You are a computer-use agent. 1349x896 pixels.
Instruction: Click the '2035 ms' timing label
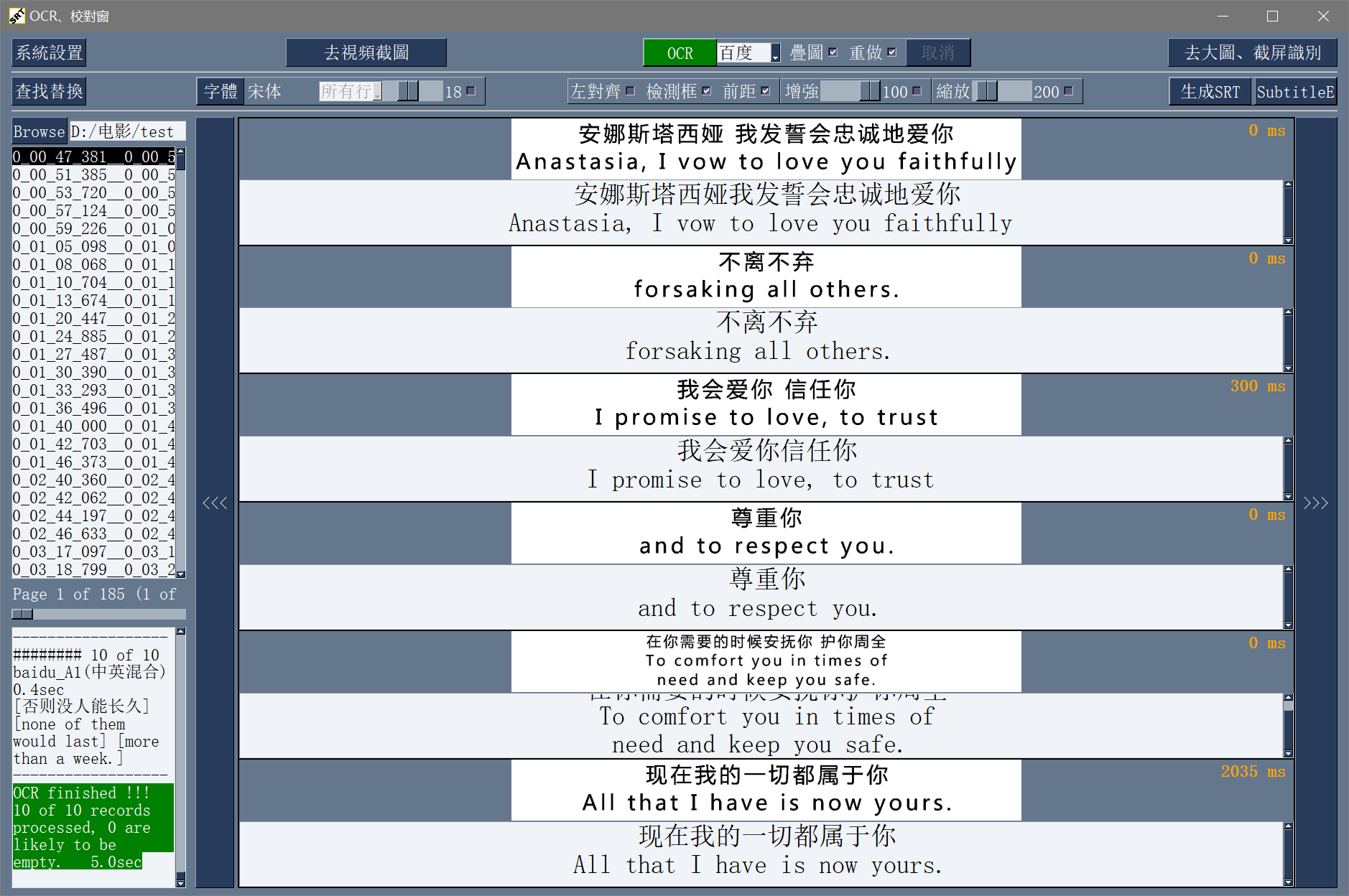click(1253, 772)
